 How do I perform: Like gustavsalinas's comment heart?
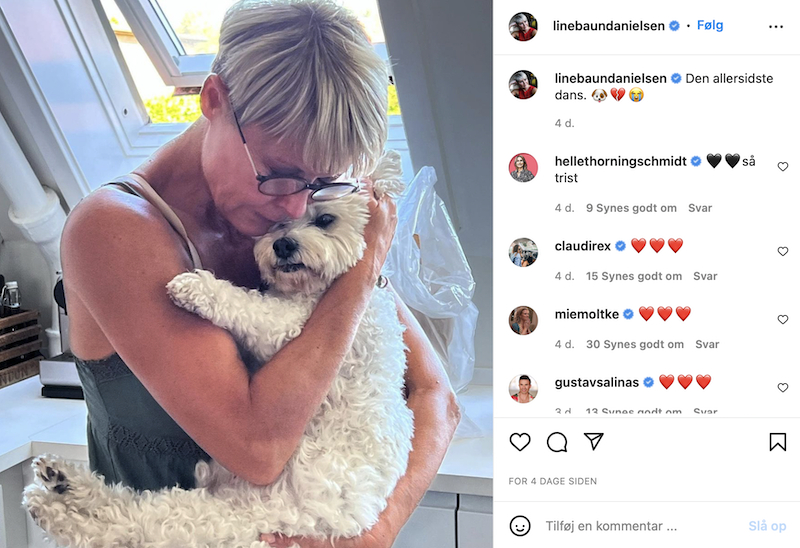point(783,388)
